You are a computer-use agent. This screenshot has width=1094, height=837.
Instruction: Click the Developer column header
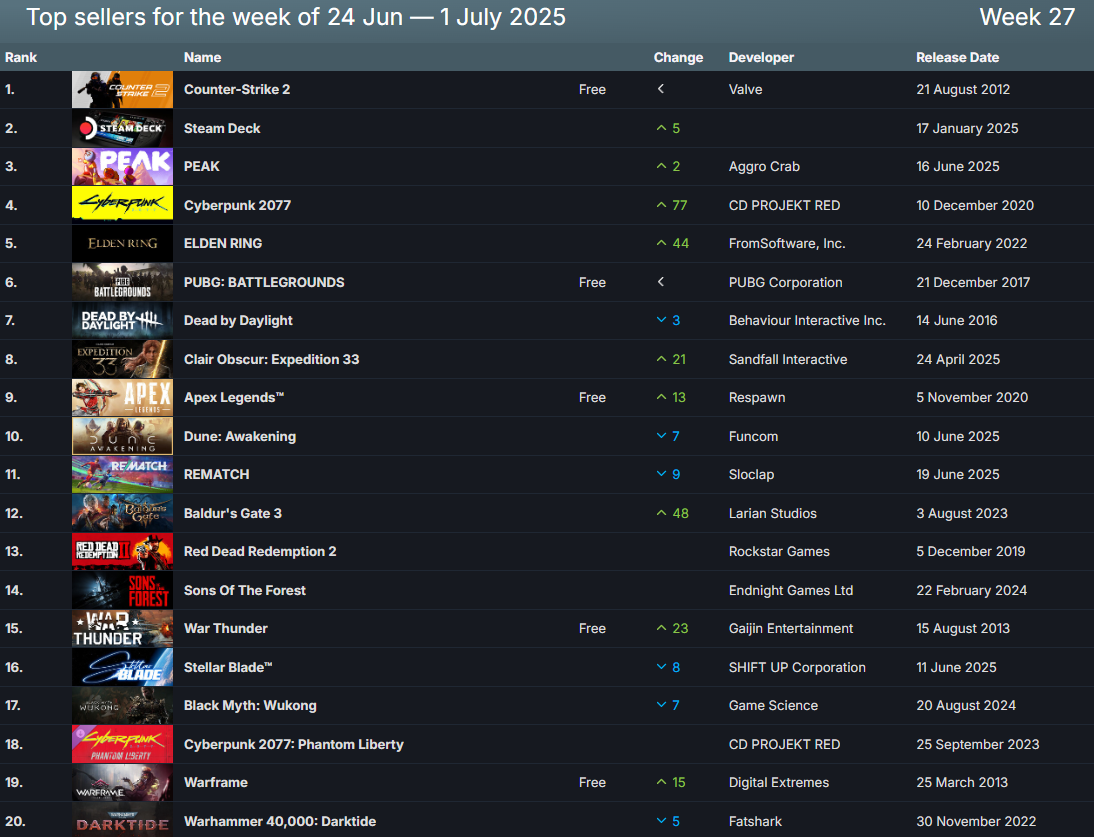coord(761,57)
